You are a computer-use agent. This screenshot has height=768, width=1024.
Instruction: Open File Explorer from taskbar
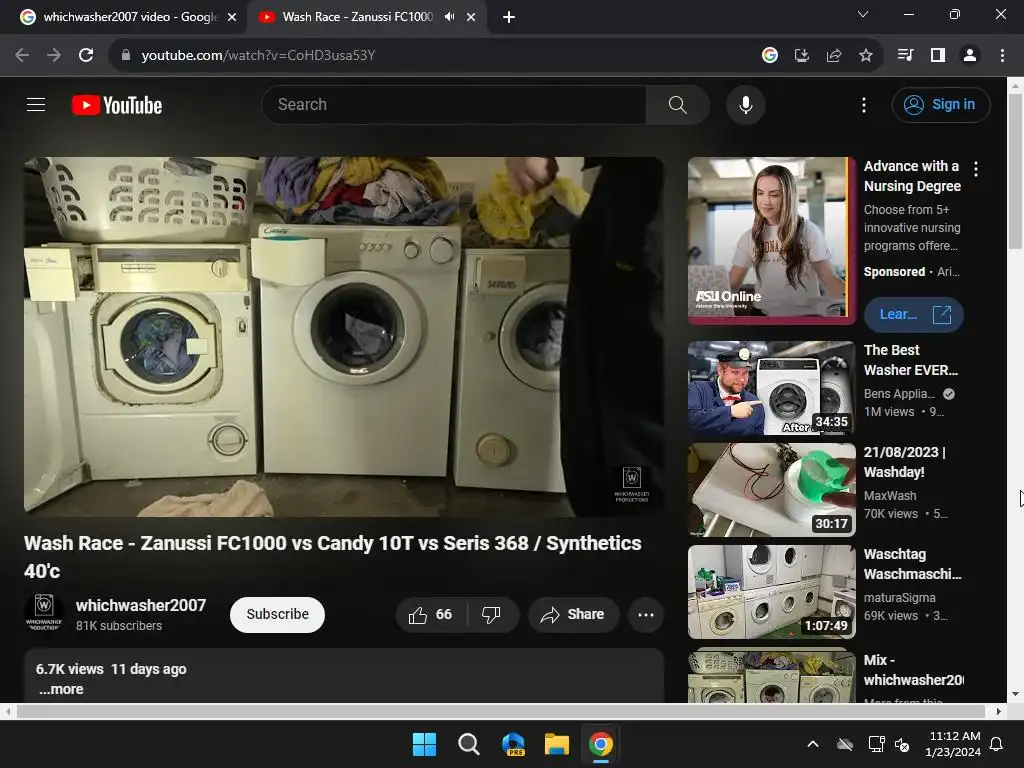(x=557, y=744)
